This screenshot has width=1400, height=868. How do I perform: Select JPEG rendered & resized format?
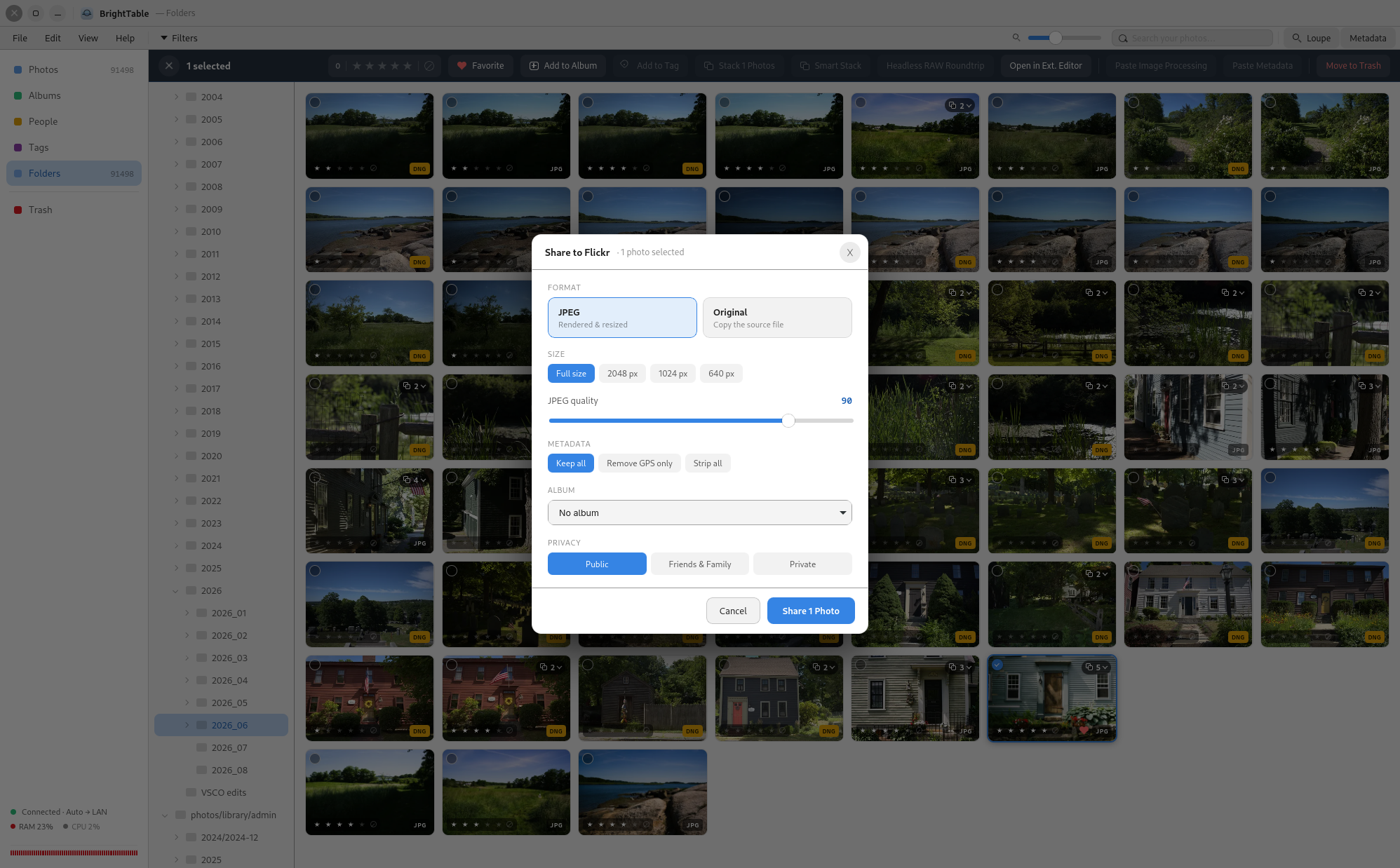622,318
